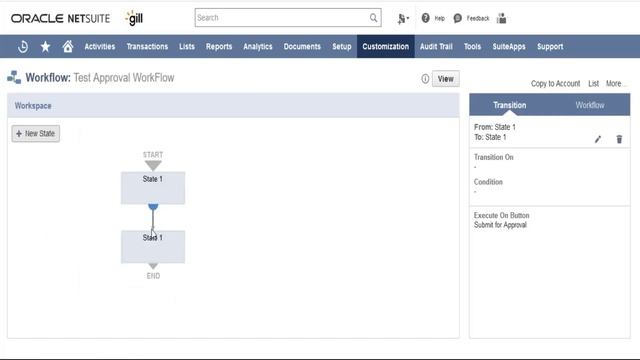The image size is (640, 360).
Task: Click the 'From: State 1' text
Action: [x=495, y=127]
